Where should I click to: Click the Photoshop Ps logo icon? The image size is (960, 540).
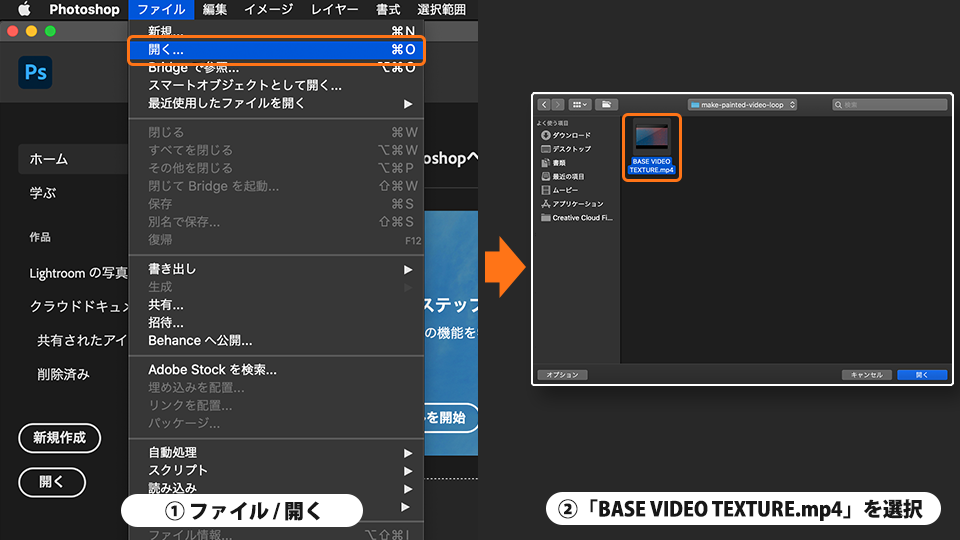[36, 72]
